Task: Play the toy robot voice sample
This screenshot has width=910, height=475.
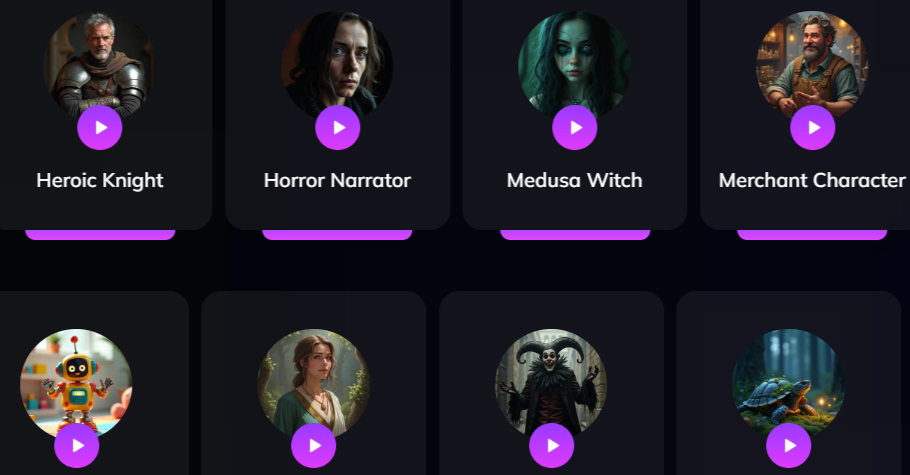Action: coord(77,445)
